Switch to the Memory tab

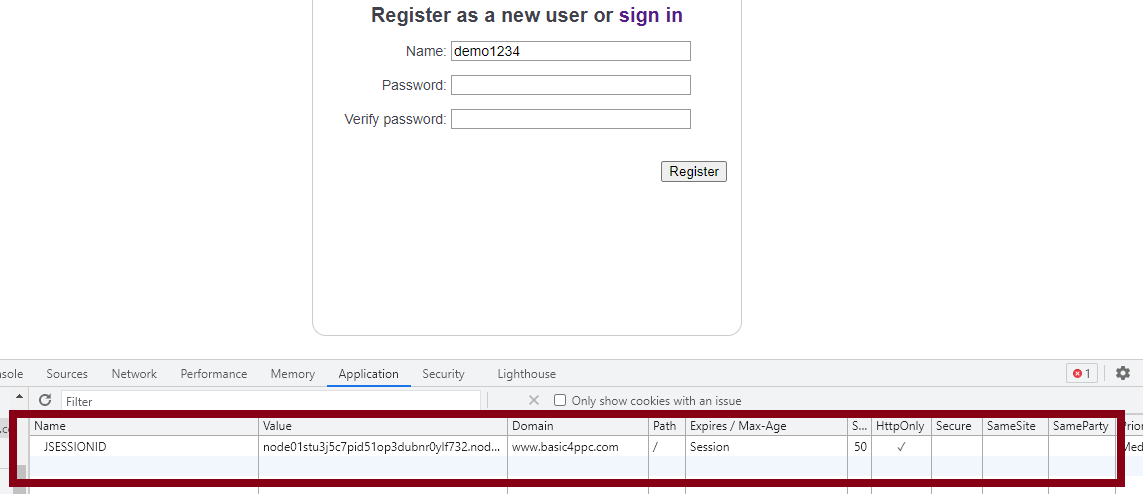pos(292,374)
